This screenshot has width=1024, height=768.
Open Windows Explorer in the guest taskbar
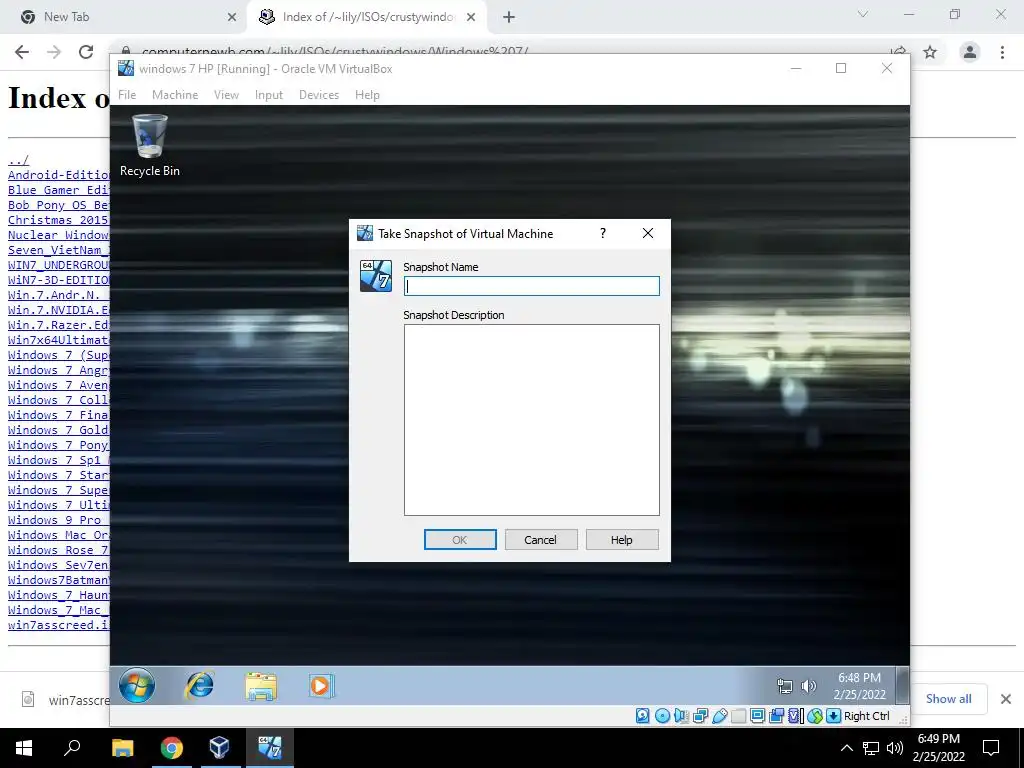[x=261, y=686]
